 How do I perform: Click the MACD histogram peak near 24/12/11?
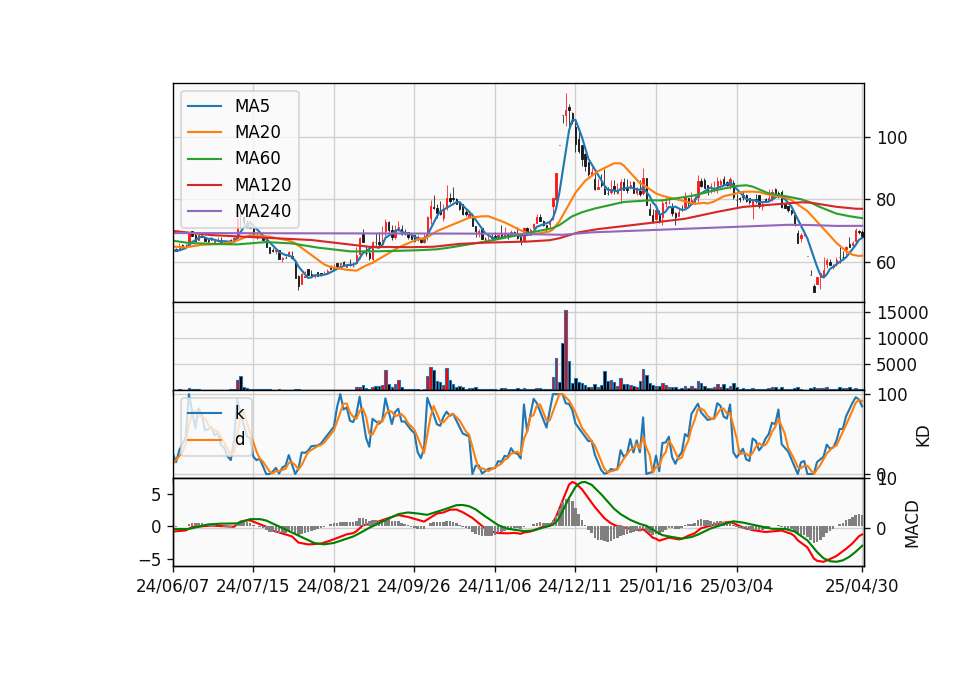[x=570, y=513]
